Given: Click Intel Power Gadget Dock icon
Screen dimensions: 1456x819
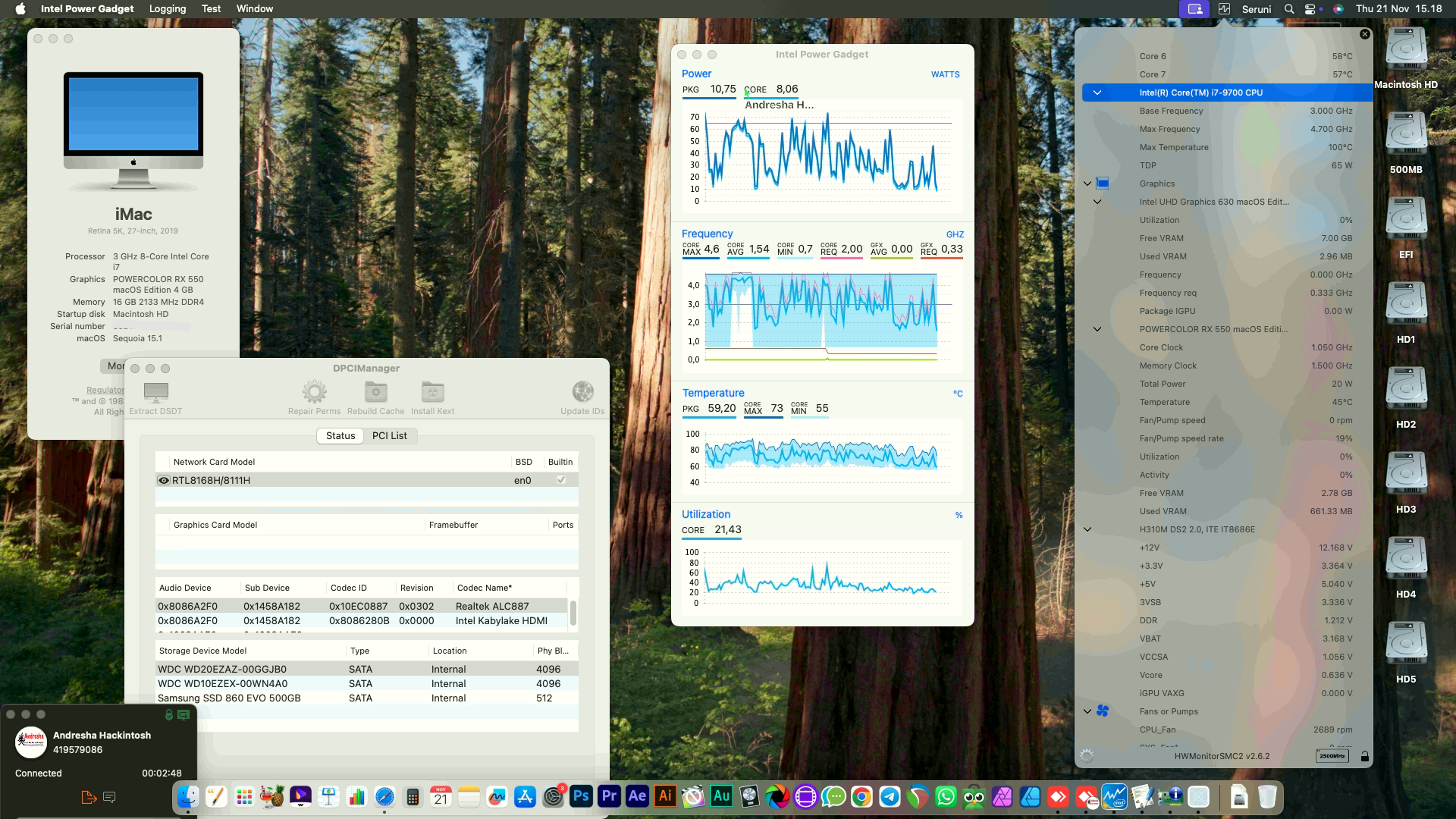Looking at the screenshot, I should coord(1114,796).
